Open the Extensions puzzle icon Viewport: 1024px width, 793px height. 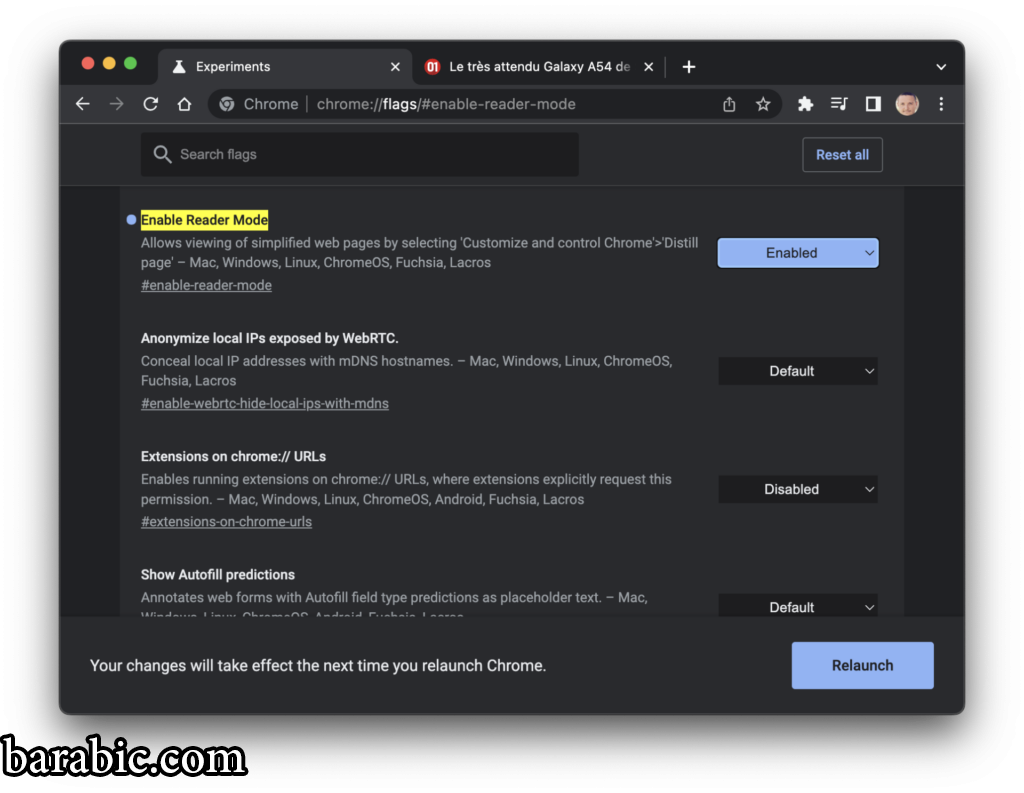click(805, 104)
